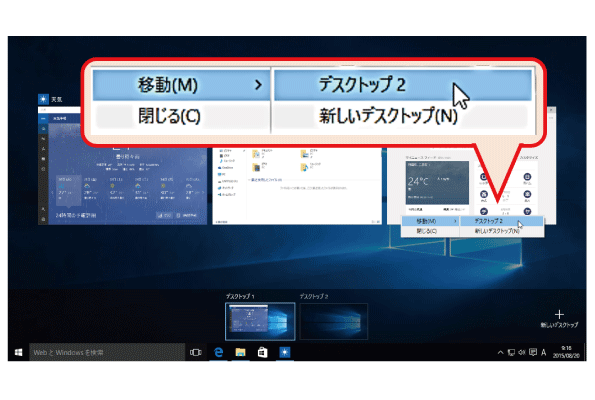Open the Action Center notification icon
This screenshot has width=595, height=400.
[533, 353]
